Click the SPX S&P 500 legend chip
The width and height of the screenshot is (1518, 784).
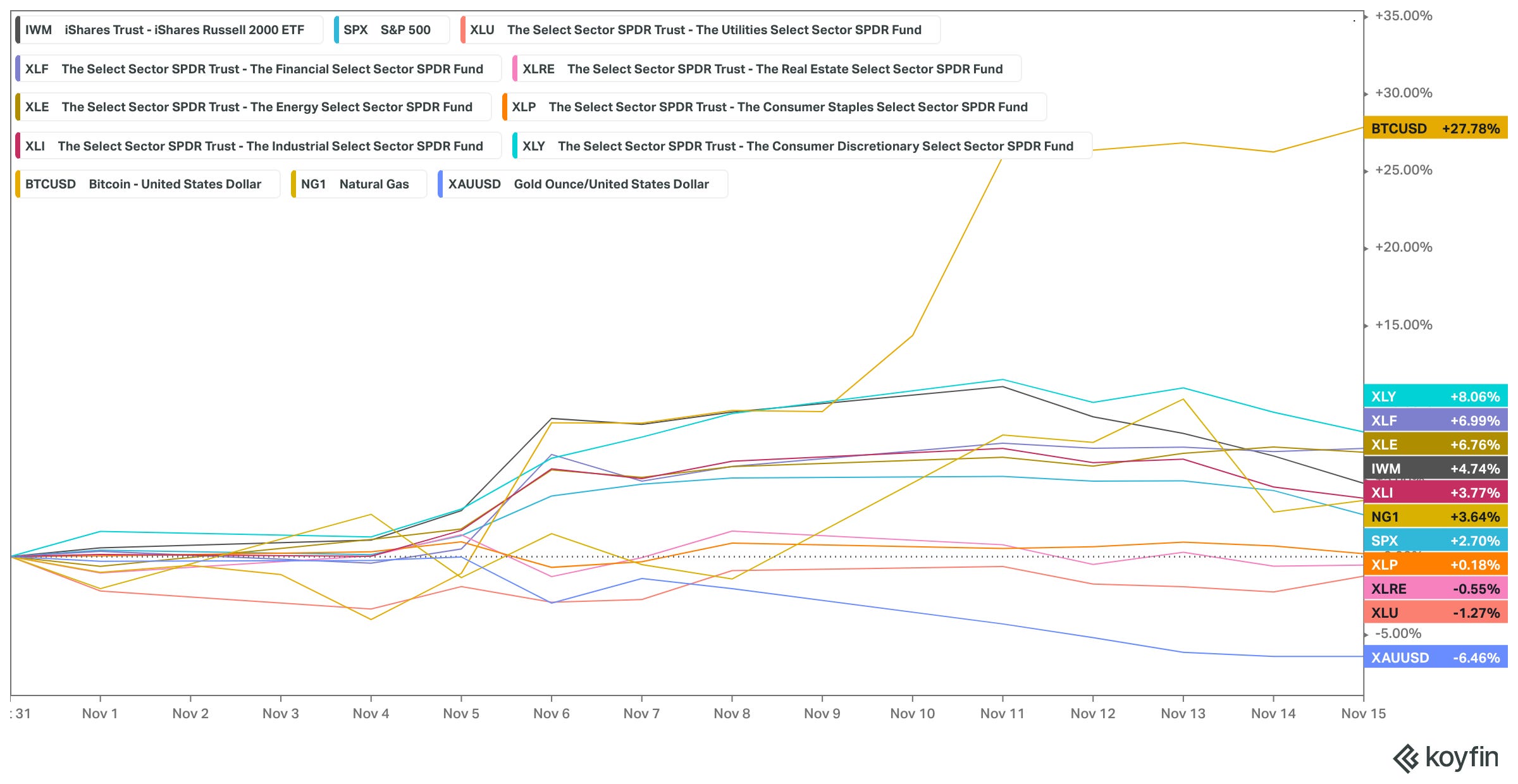click(391, 30)
